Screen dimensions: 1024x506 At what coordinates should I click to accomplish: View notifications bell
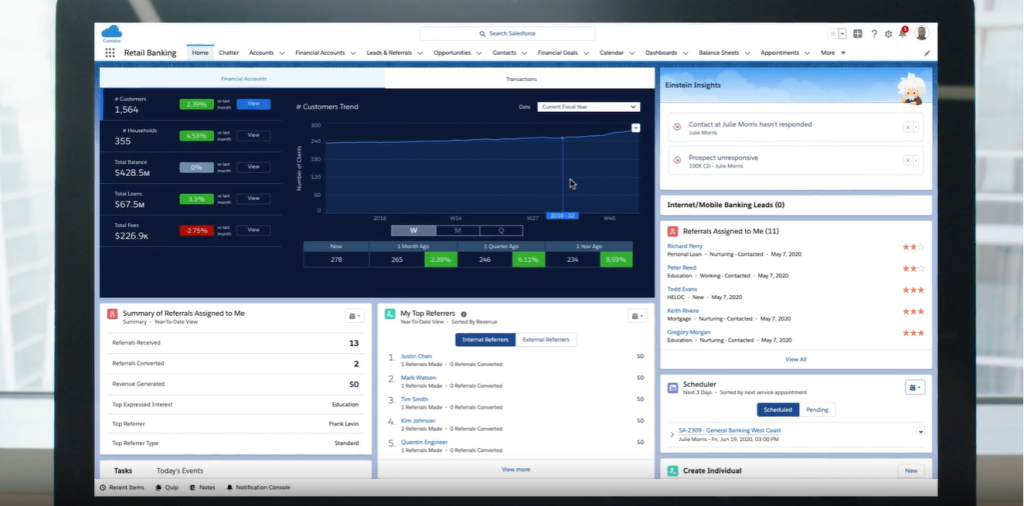tap(903, 33)
